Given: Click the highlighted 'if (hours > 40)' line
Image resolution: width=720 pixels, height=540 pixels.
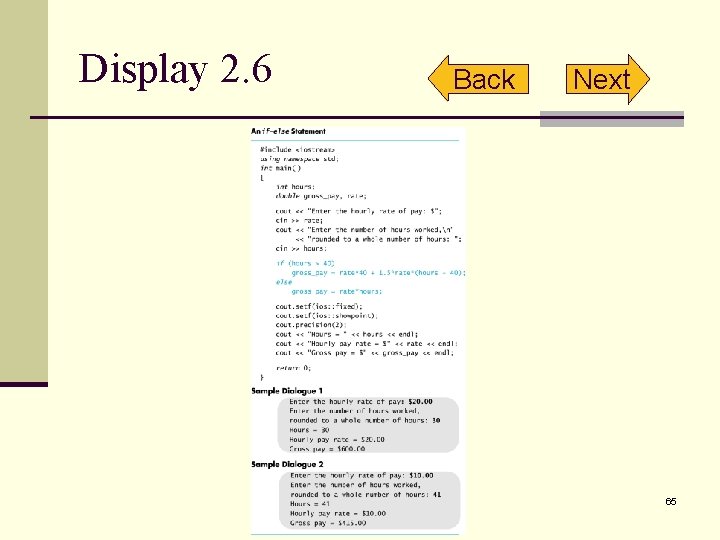Looking at the screenshot, I should 305,263.
